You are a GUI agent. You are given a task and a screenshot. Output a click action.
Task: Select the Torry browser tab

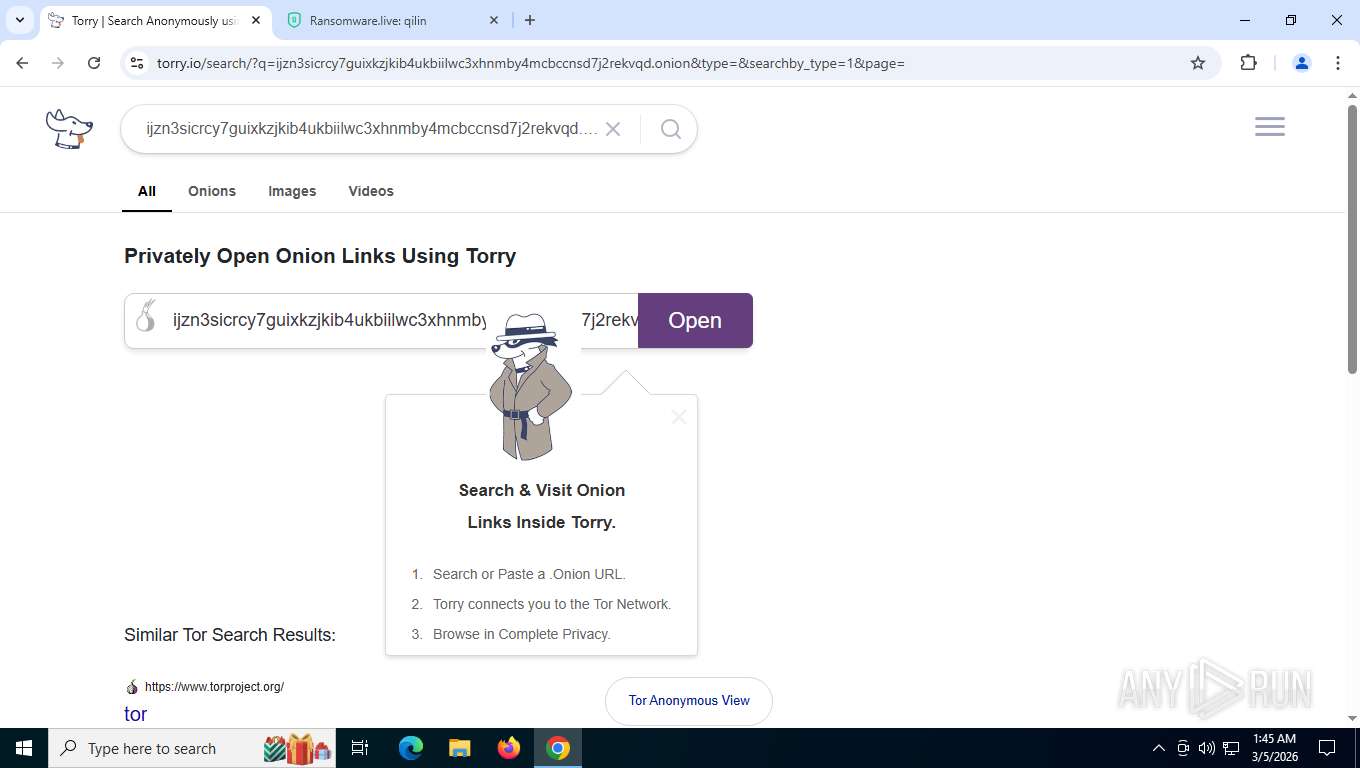(155, 20)
